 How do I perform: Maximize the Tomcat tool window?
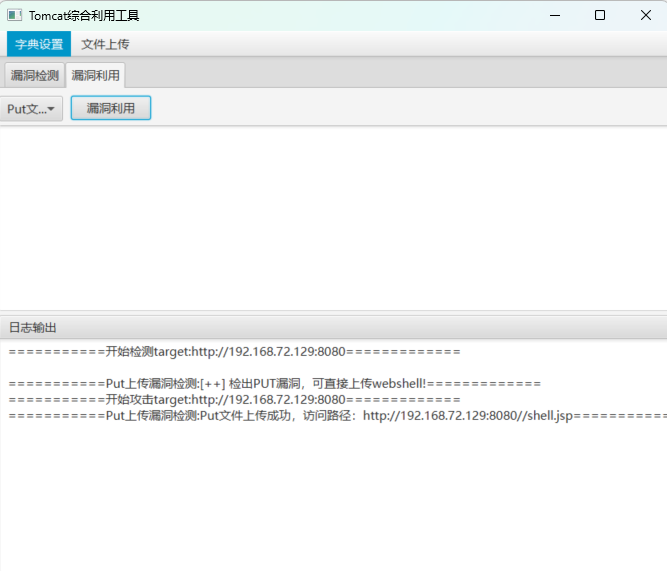[x=600, y=15]
